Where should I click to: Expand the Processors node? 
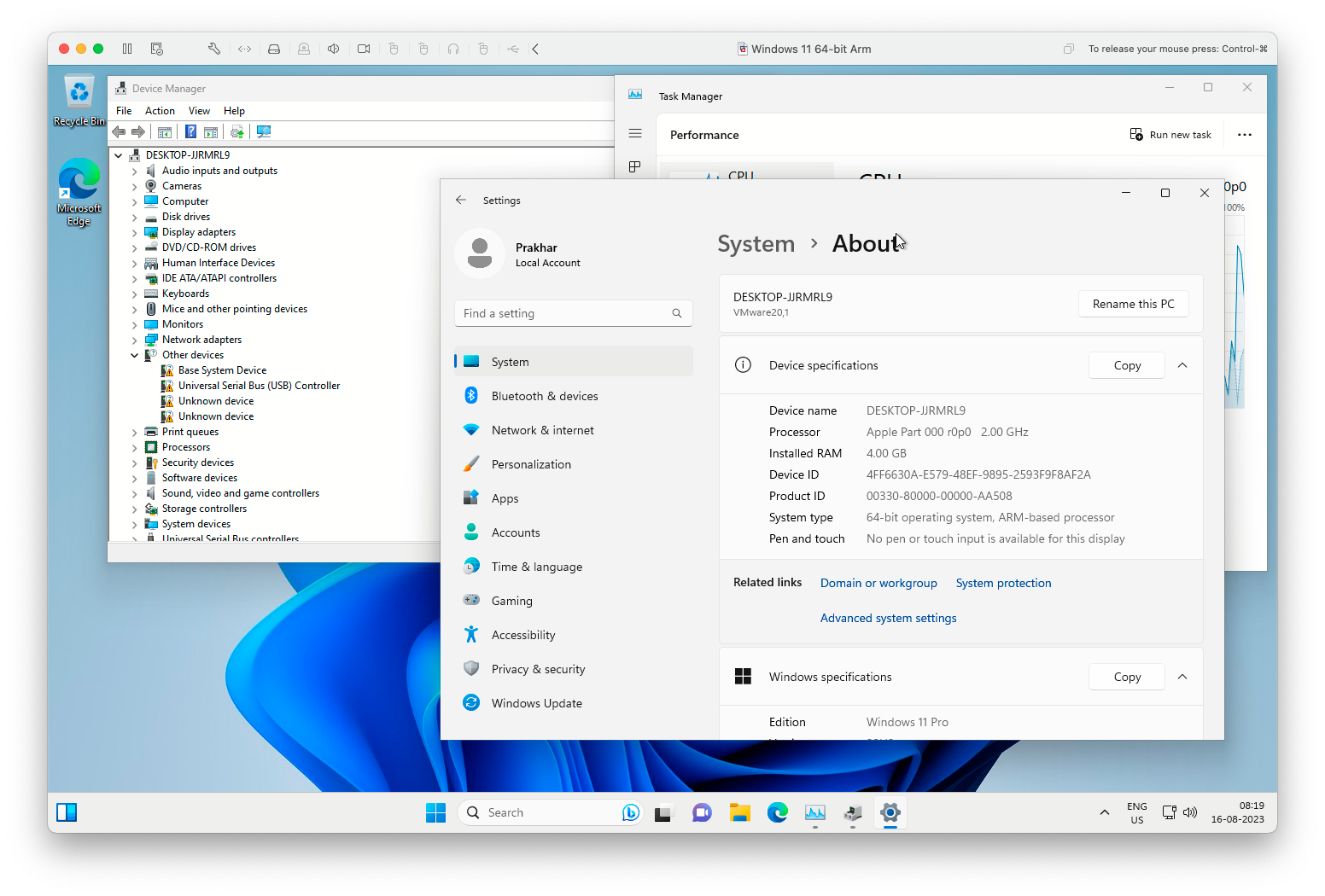pyautogui.click(x=135, y=447)
